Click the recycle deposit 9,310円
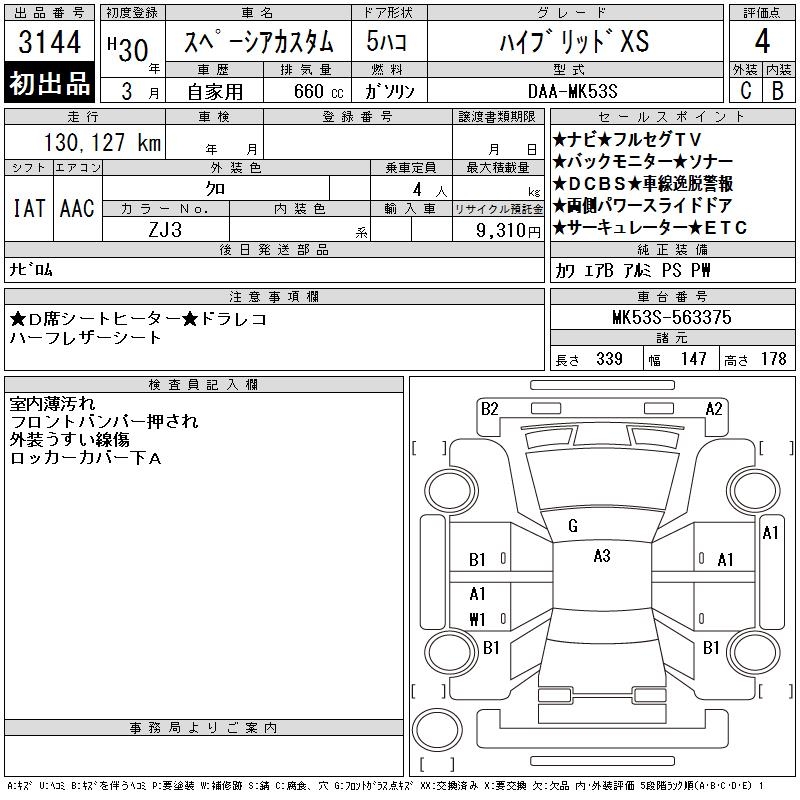The height and width of the screenshot is (800, 800). tap(508, 231)
